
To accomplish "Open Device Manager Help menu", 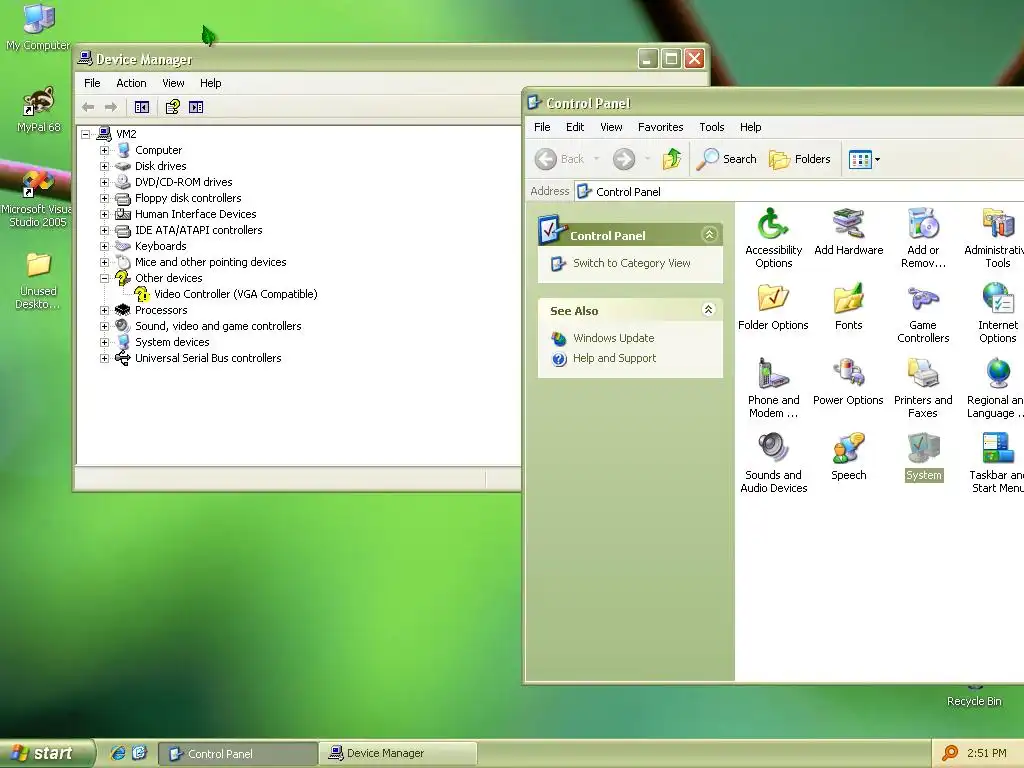I will click(x=210, y=83).
